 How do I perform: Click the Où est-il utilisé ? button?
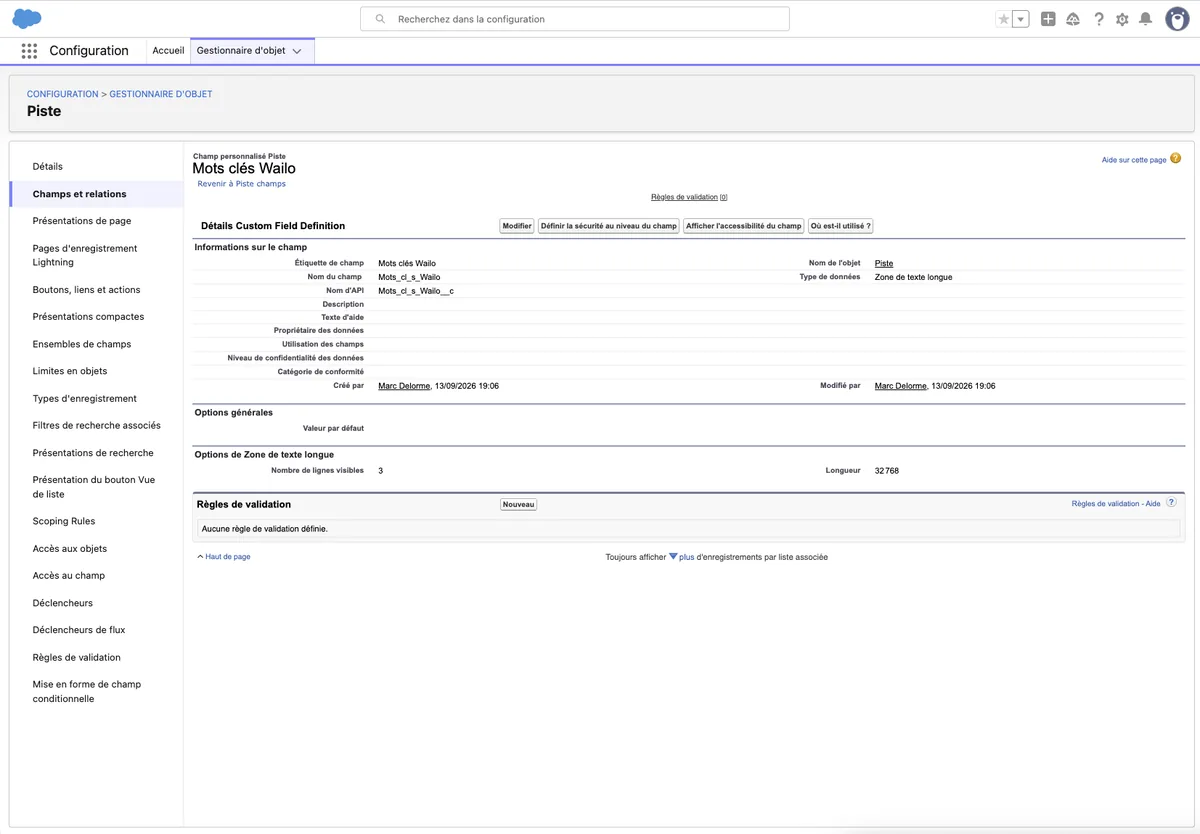coord(841,226)
